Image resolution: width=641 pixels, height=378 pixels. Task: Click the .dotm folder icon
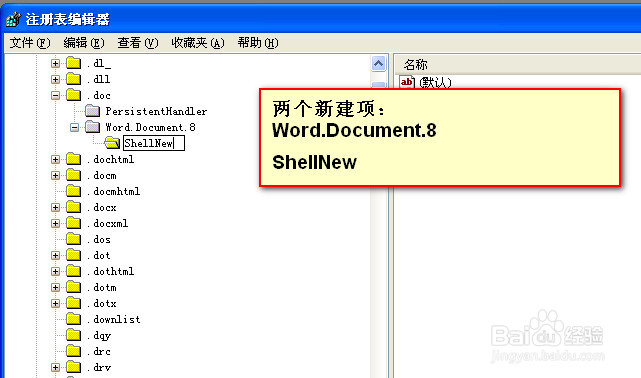pyautogui.click(x=74, y=287)
